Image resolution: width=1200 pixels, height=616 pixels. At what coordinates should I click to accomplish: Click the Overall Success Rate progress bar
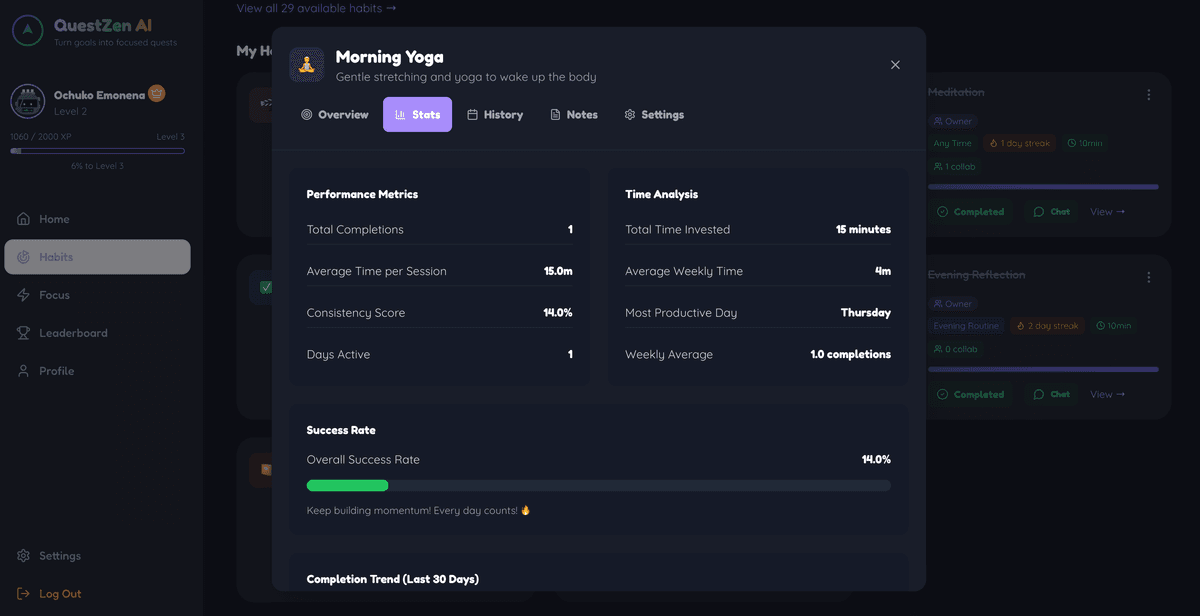[x=598, y=486]
